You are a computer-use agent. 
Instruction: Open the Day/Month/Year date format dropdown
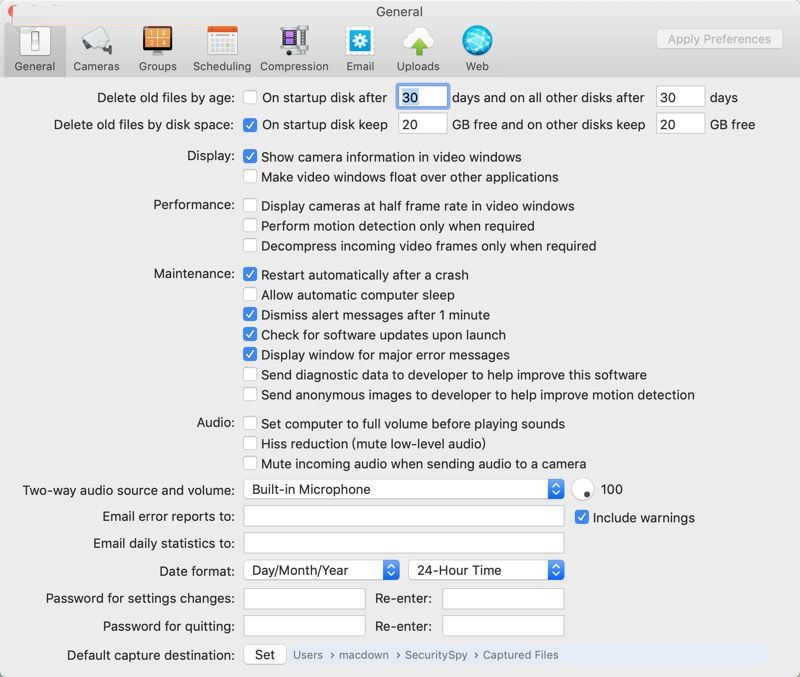click(x=321, y=570)
